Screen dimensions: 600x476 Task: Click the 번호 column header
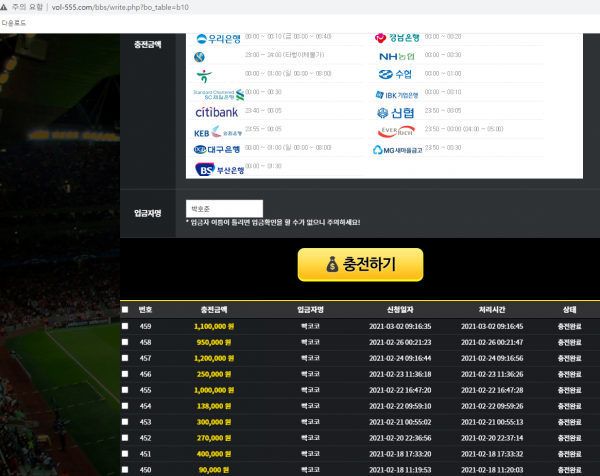[x=145, y=310]
